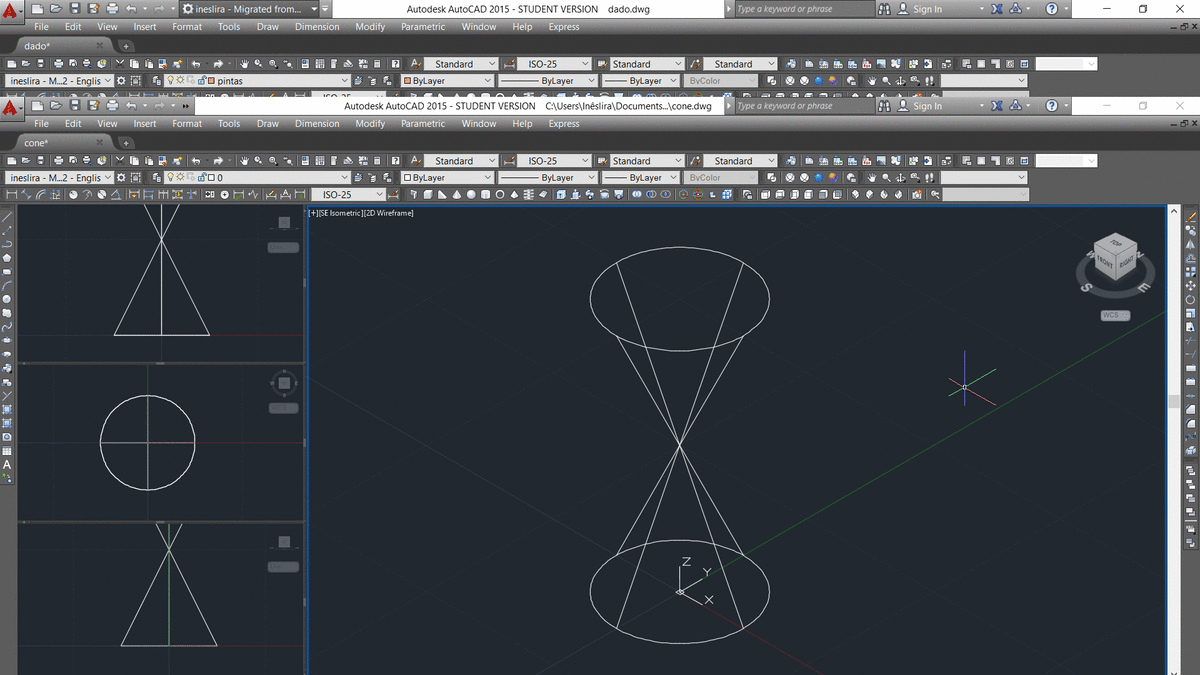Type in dado window keyword search field

(804, 9)
